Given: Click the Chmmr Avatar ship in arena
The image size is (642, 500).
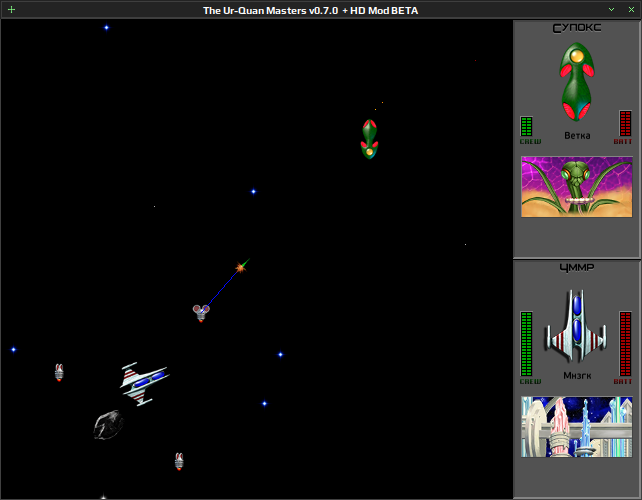Looking at the screenshot, I should point(145,383).
